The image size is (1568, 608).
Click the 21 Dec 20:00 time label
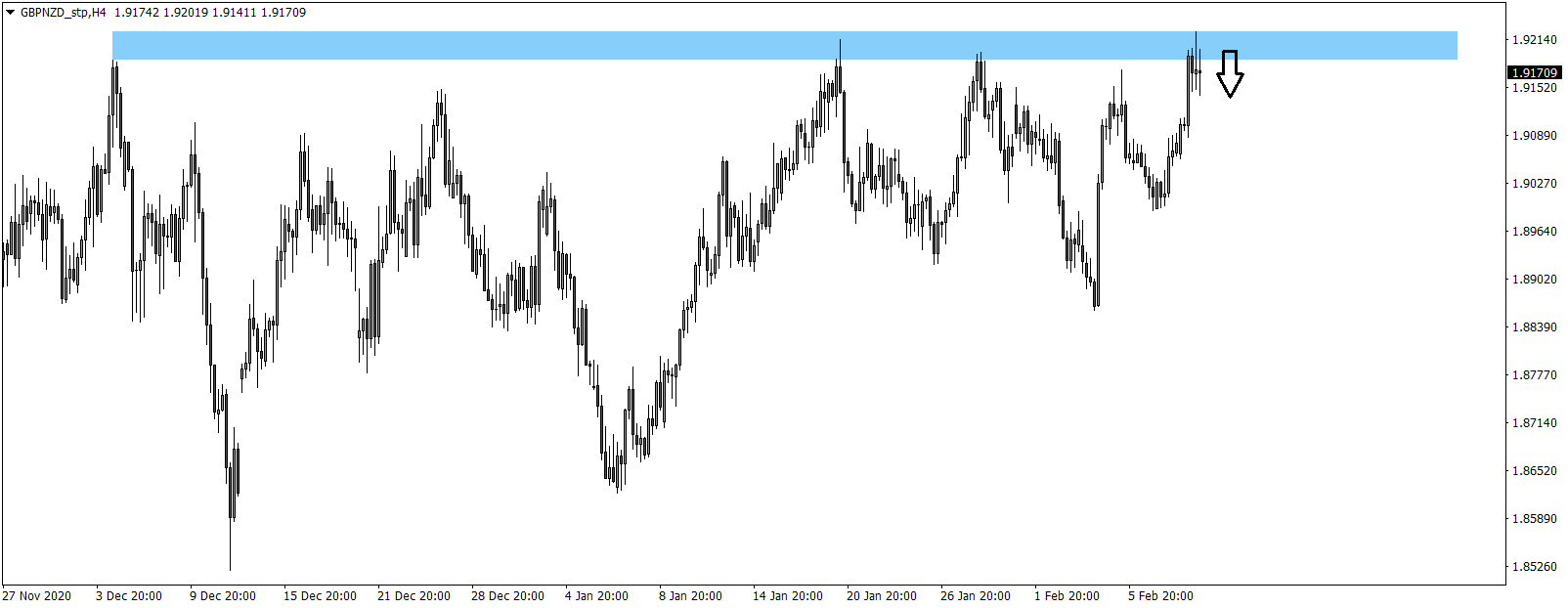pyautogui.click(x=414, y=596)
